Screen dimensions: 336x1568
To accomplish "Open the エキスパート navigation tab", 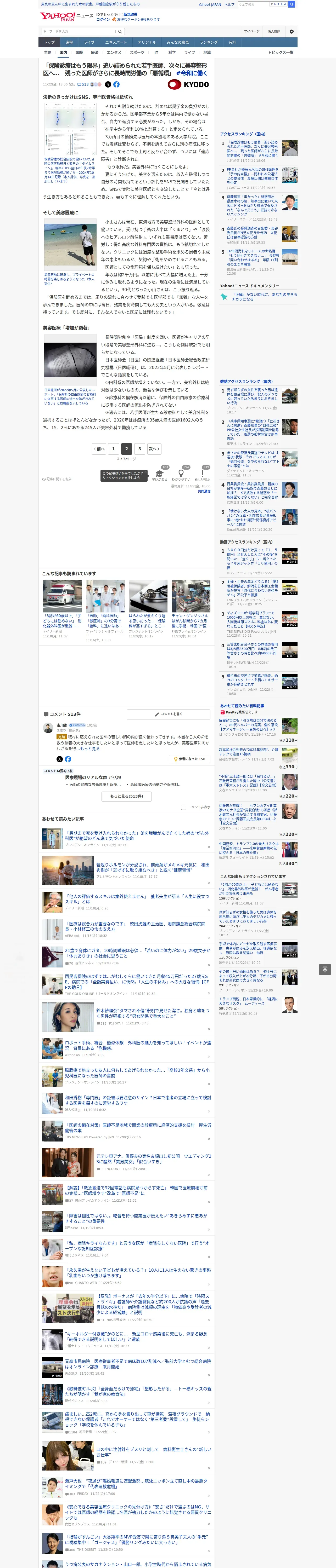I will coord(116,43).
